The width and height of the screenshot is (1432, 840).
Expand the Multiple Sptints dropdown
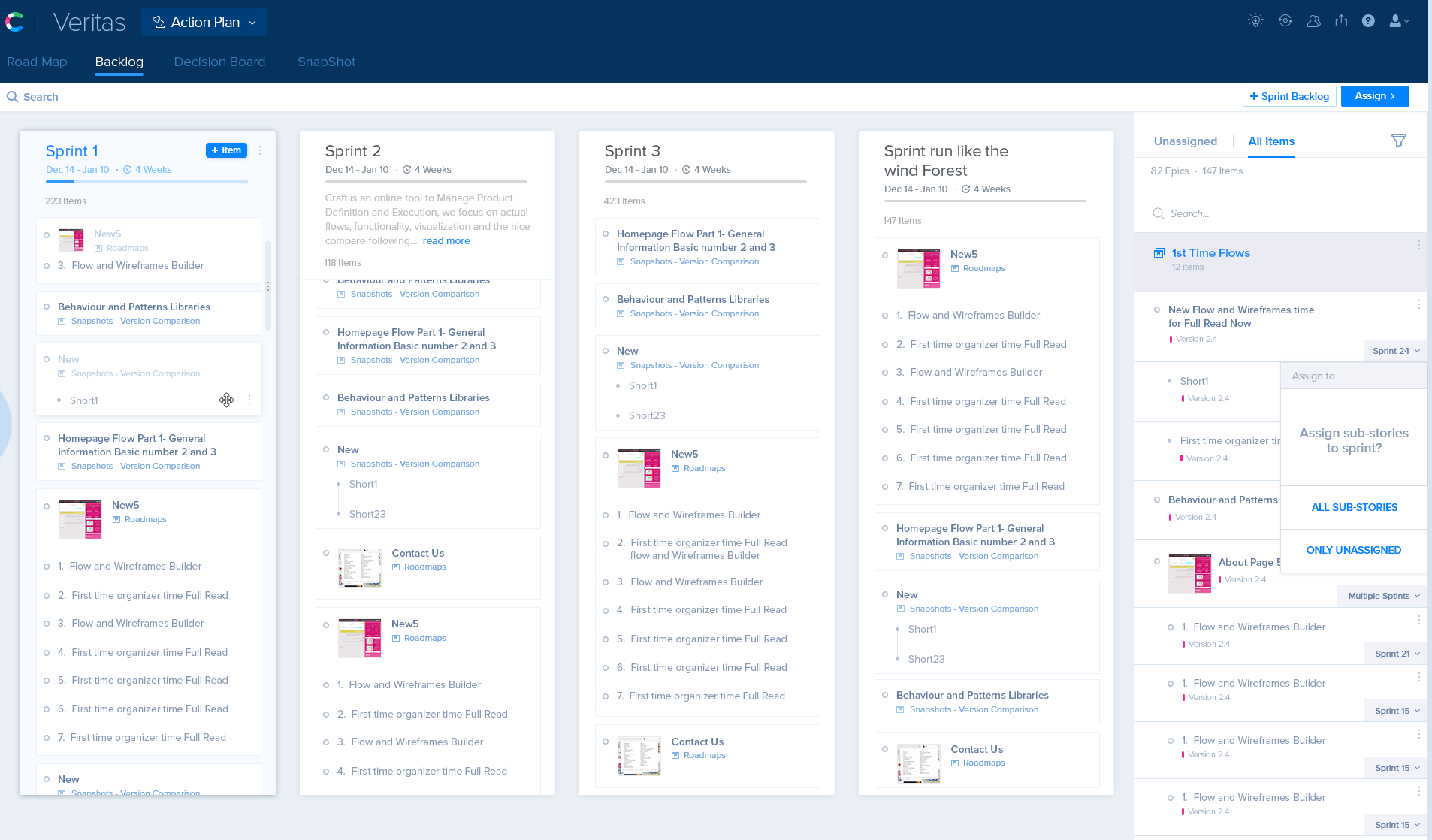(1383, 596)
